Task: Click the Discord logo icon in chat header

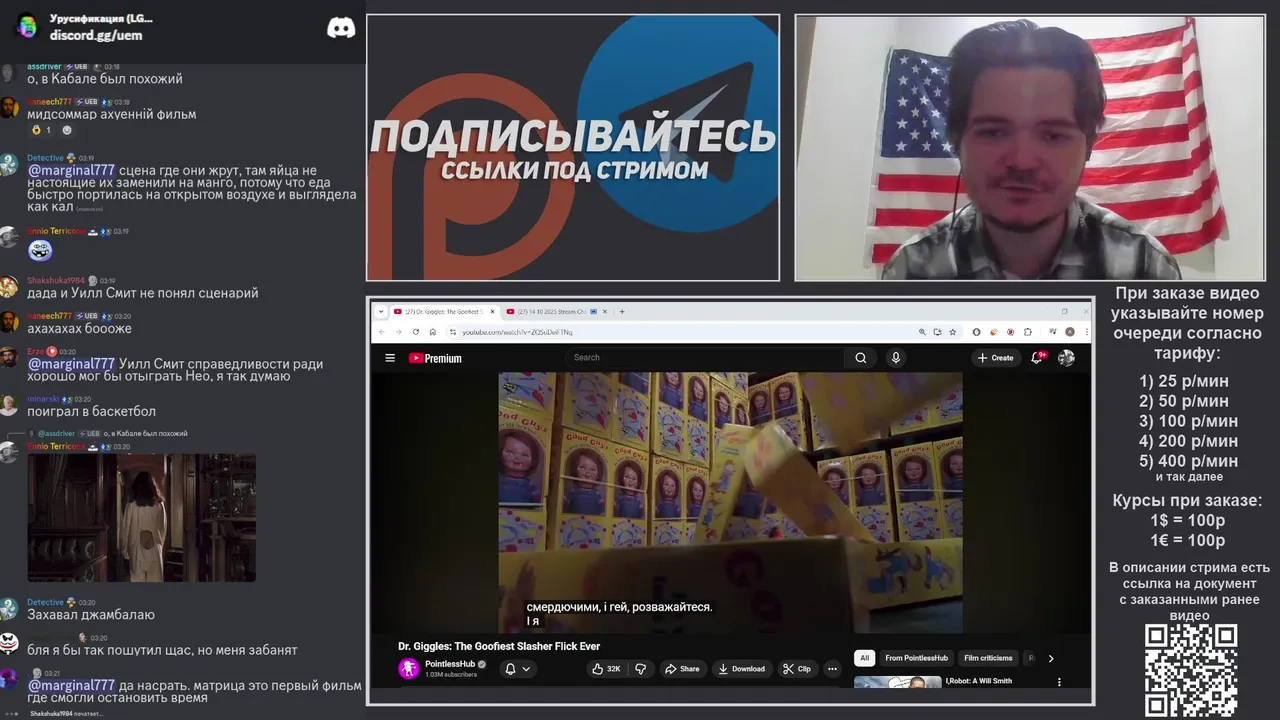Action: (x=341, y=28)
